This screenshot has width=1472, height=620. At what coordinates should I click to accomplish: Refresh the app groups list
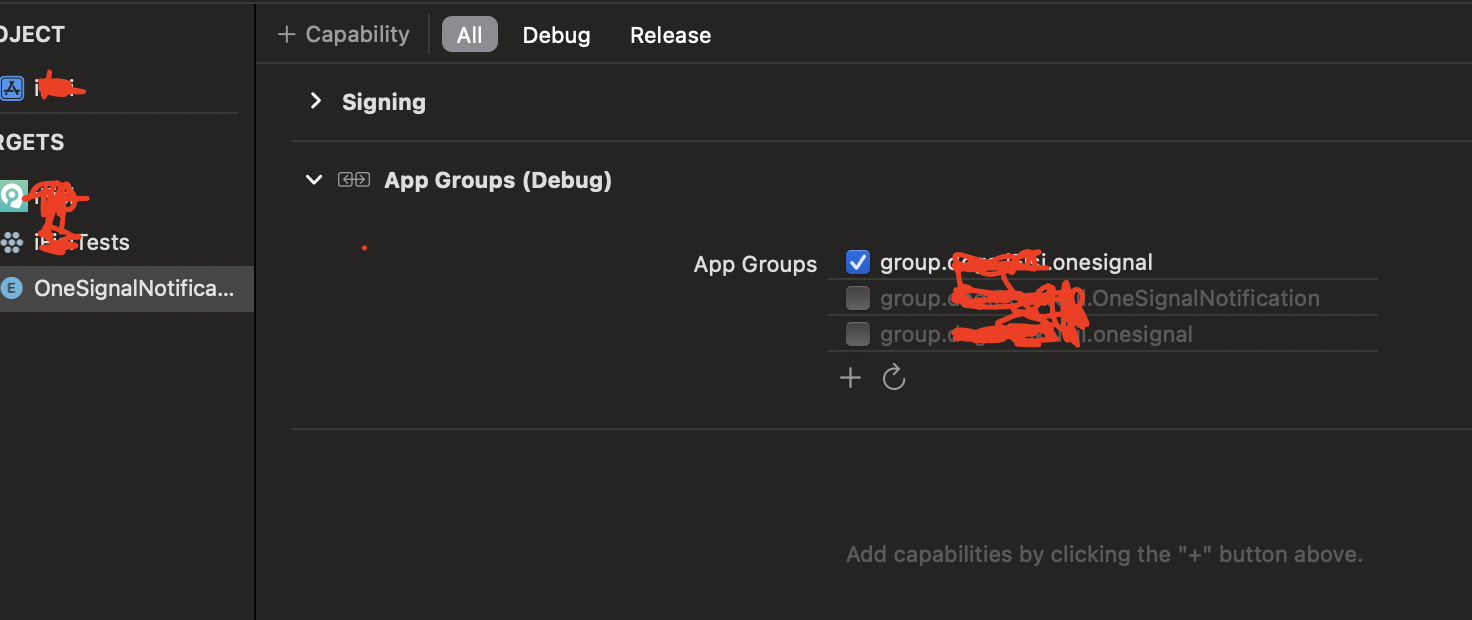pyautogui.click(x=893, y=377)
